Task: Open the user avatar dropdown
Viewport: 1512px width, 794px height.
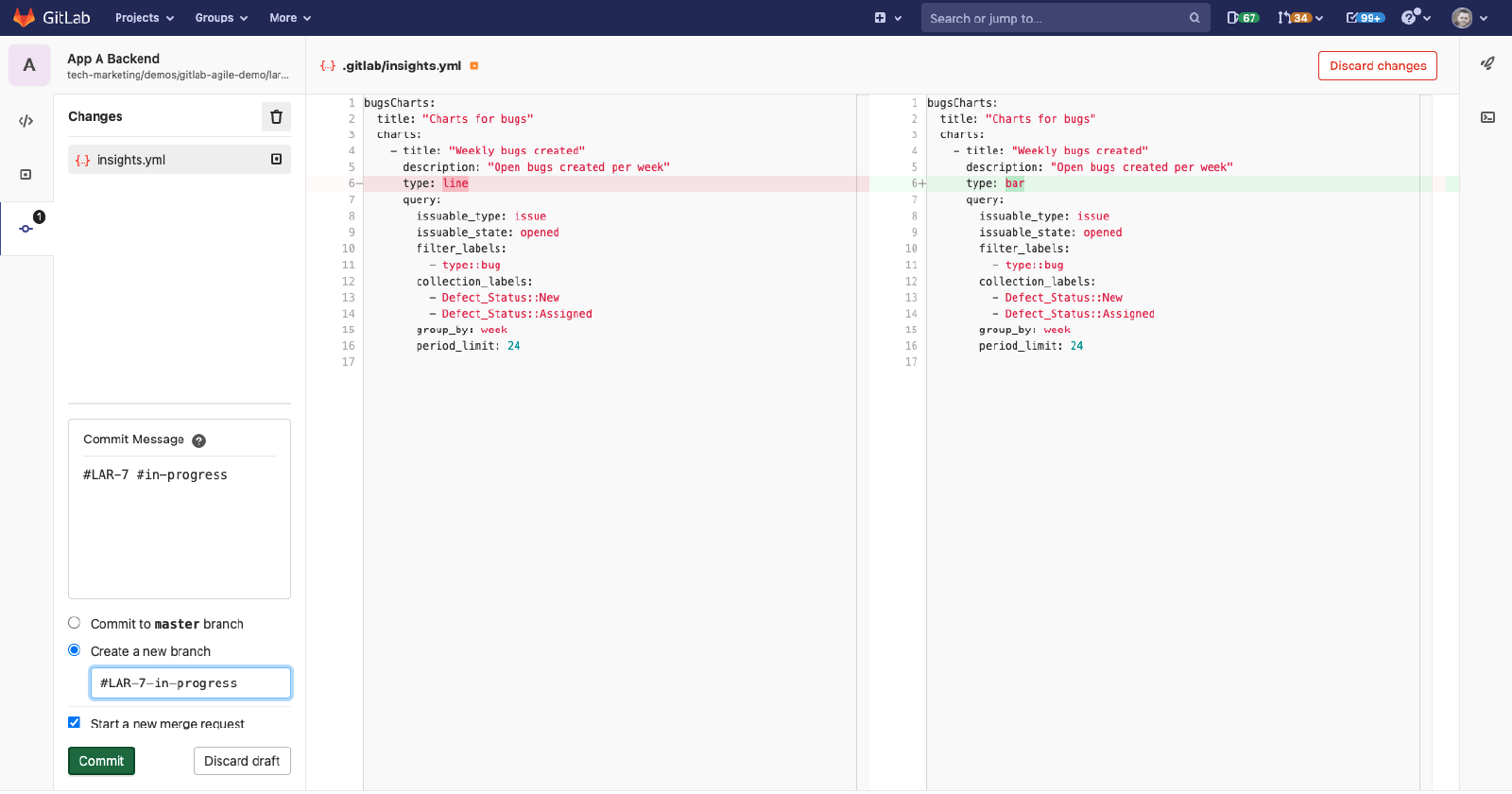Action: (1469, 18)
